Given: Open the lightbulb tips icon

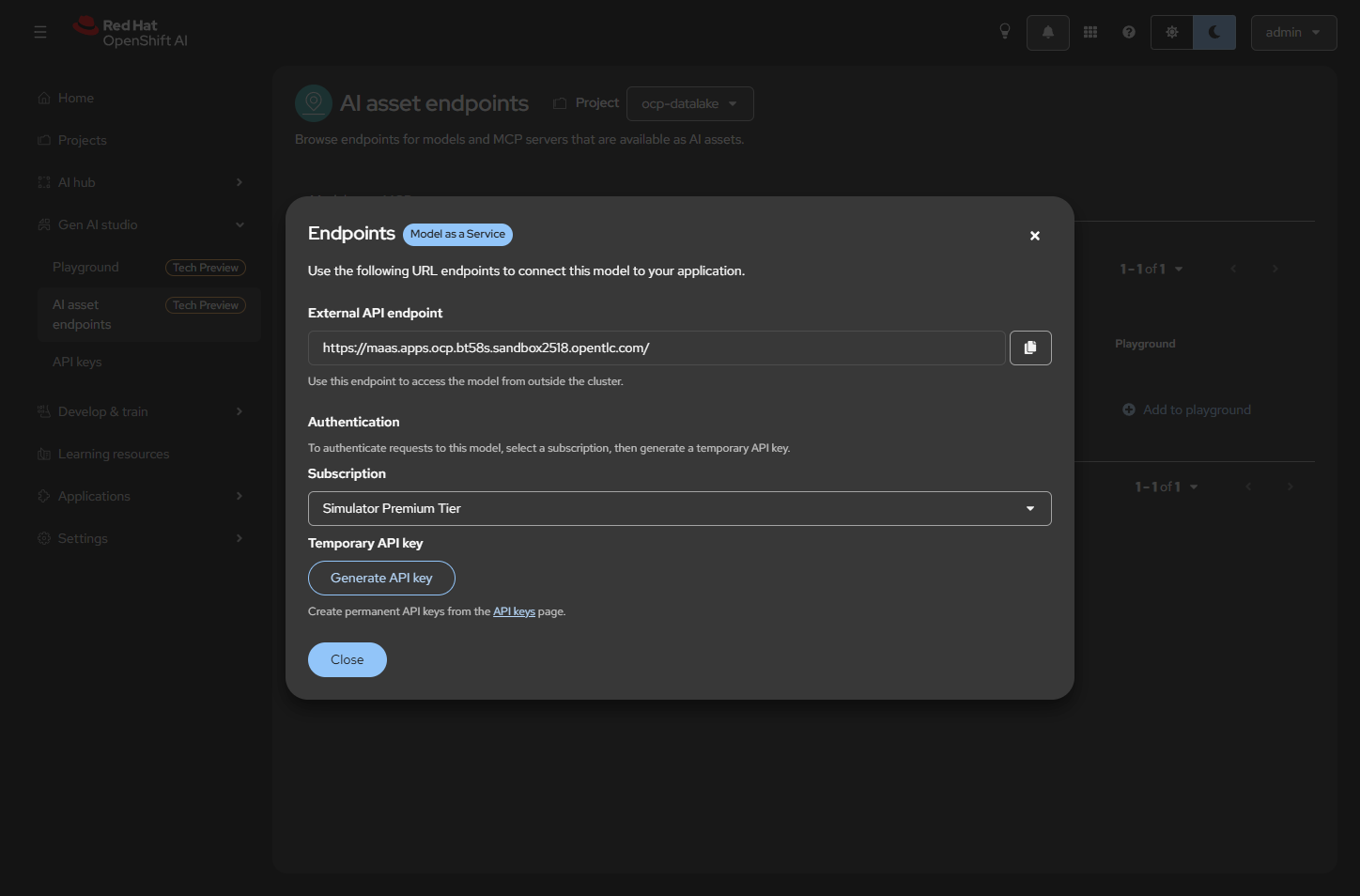Looking at the screenshot, I should 1005,32.
